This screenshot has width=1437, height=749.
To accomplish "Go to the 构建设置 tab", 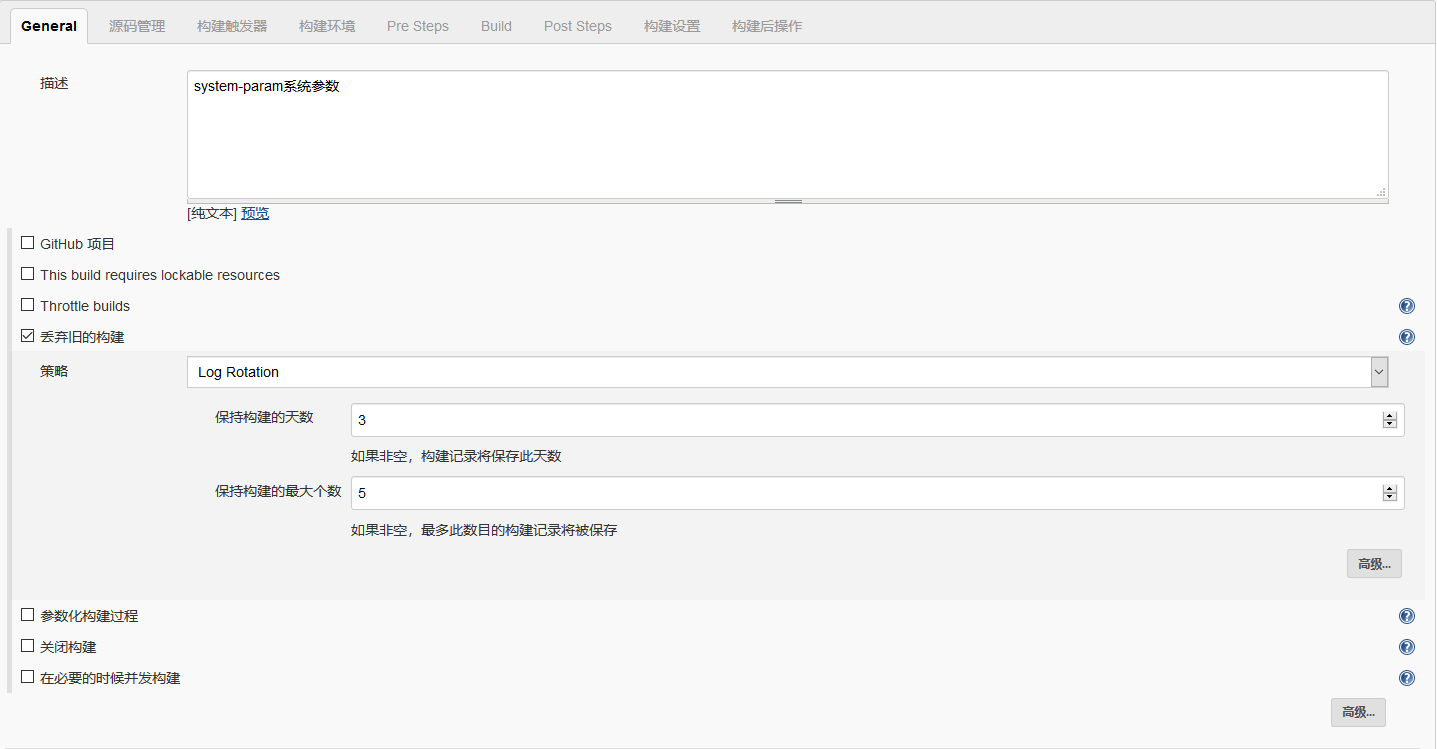I will [x=672, y=26].
